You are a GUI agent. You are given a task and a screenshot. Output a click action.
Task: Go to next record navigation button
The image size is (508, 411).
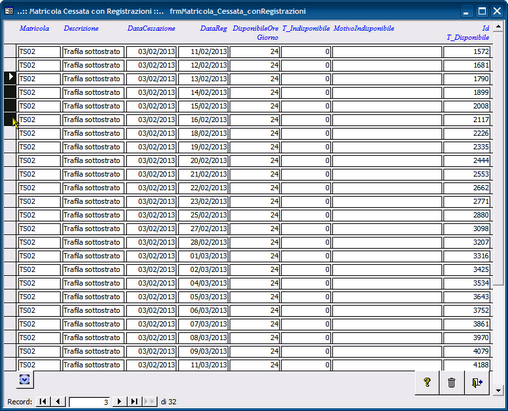pos(119,402)
